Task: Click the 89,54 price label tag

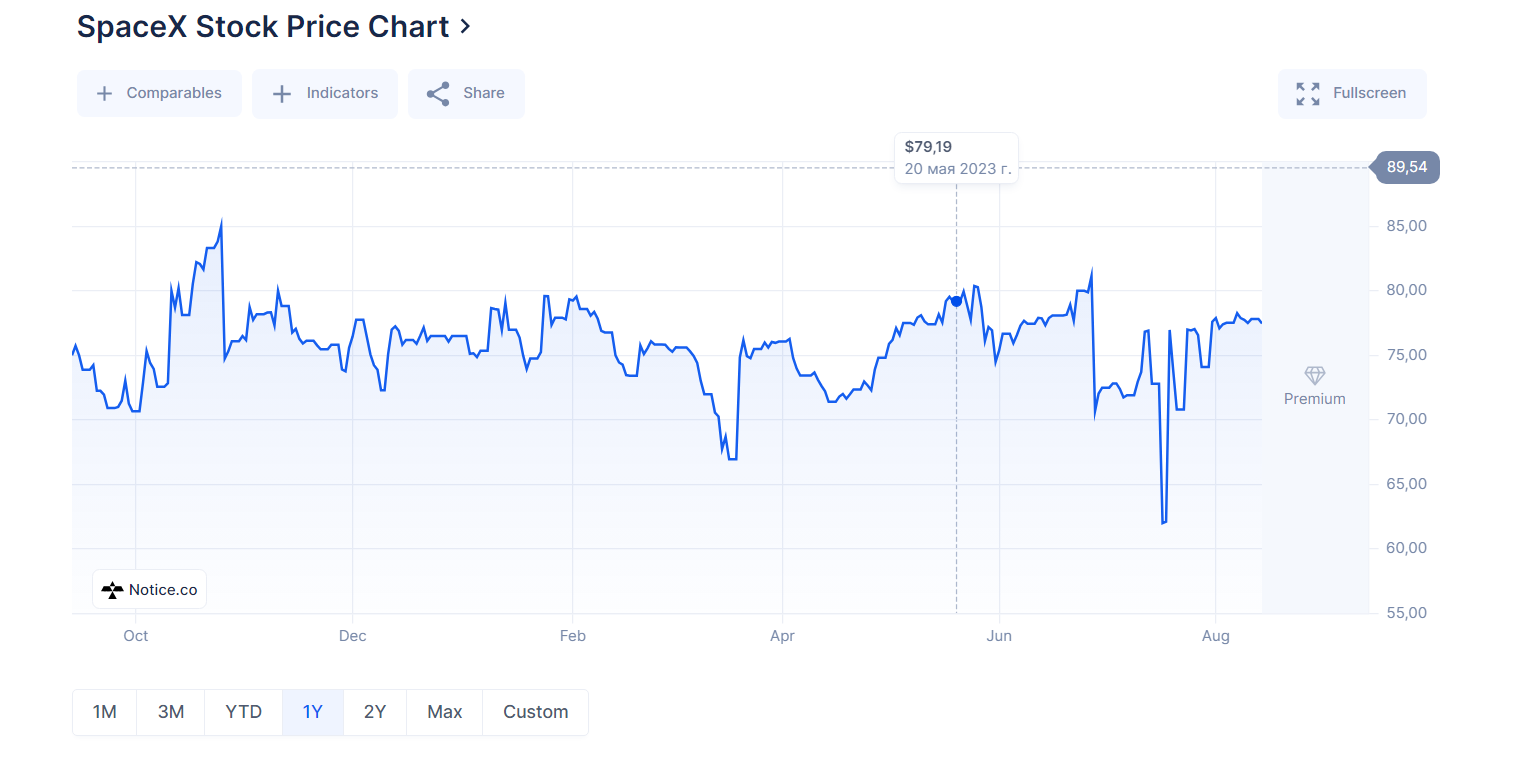Action: (1406, 167)
